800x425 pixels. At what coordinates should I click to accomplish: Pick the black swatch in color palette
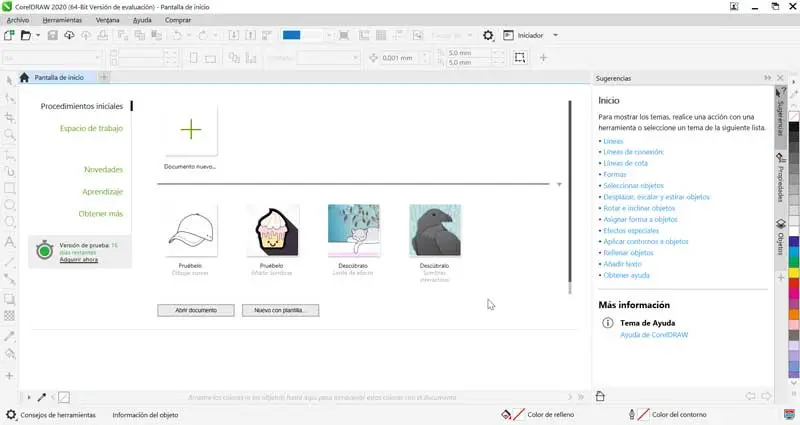coord(794,127)
